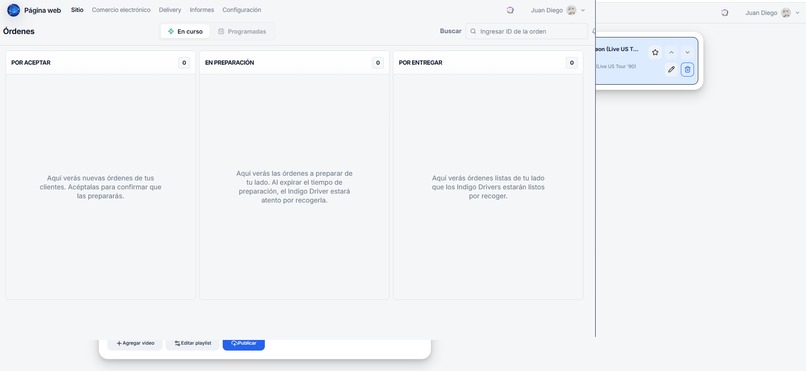Image resolution: width=806 pixels, height=371 pixels.
Task: Click the Juan Diego name in the right background window
Action: (762, 13)
